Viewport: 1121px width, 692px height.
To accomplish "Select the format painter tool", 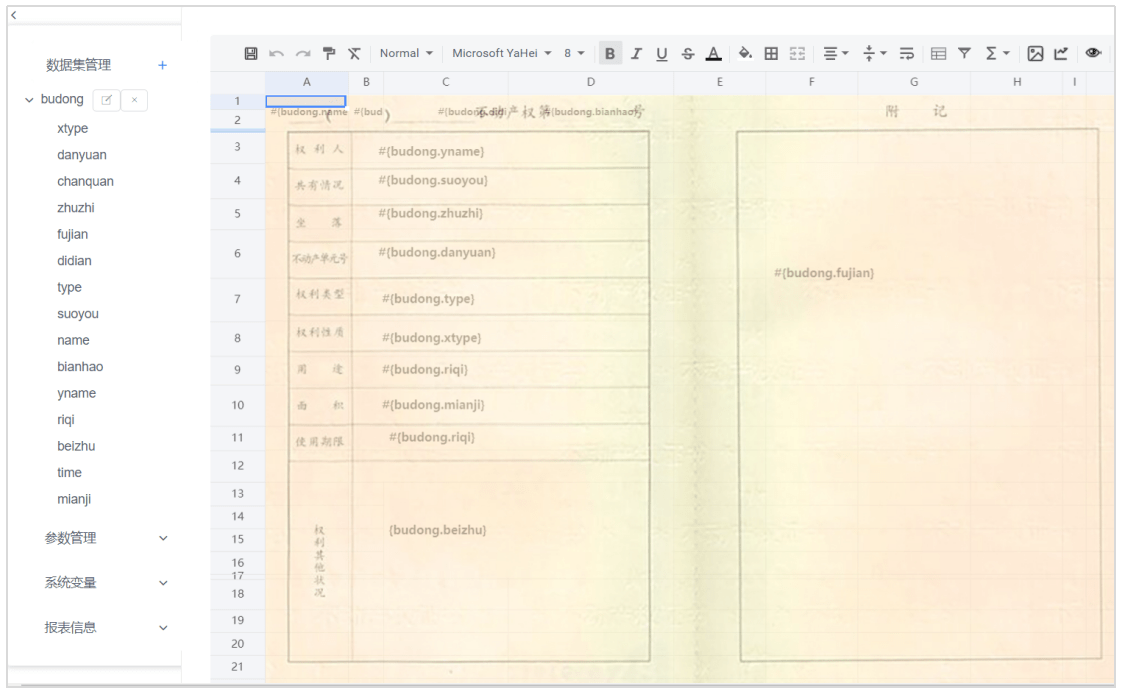I will 329,54.
